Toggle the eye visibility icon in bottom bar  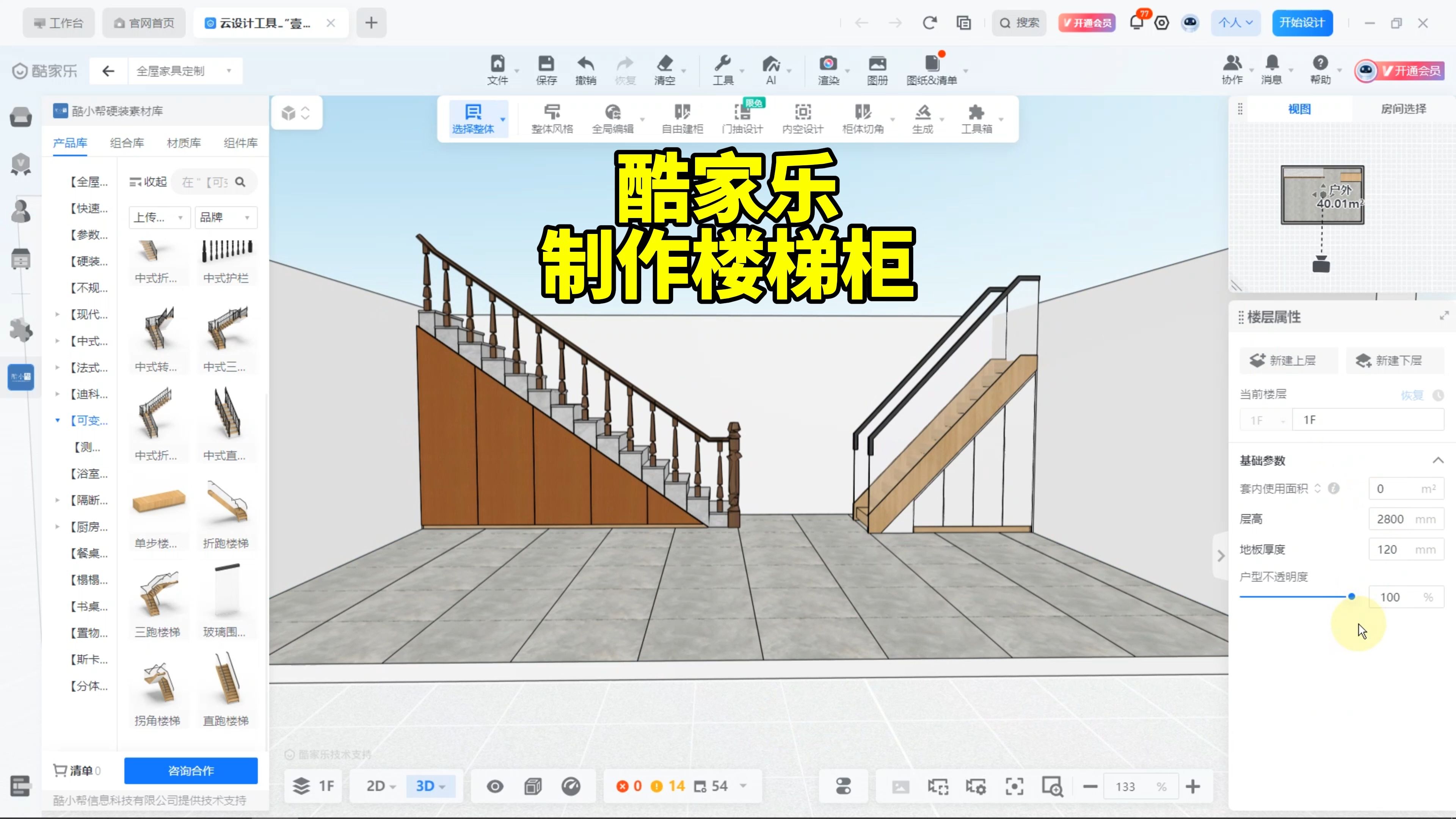click(495, 786)
